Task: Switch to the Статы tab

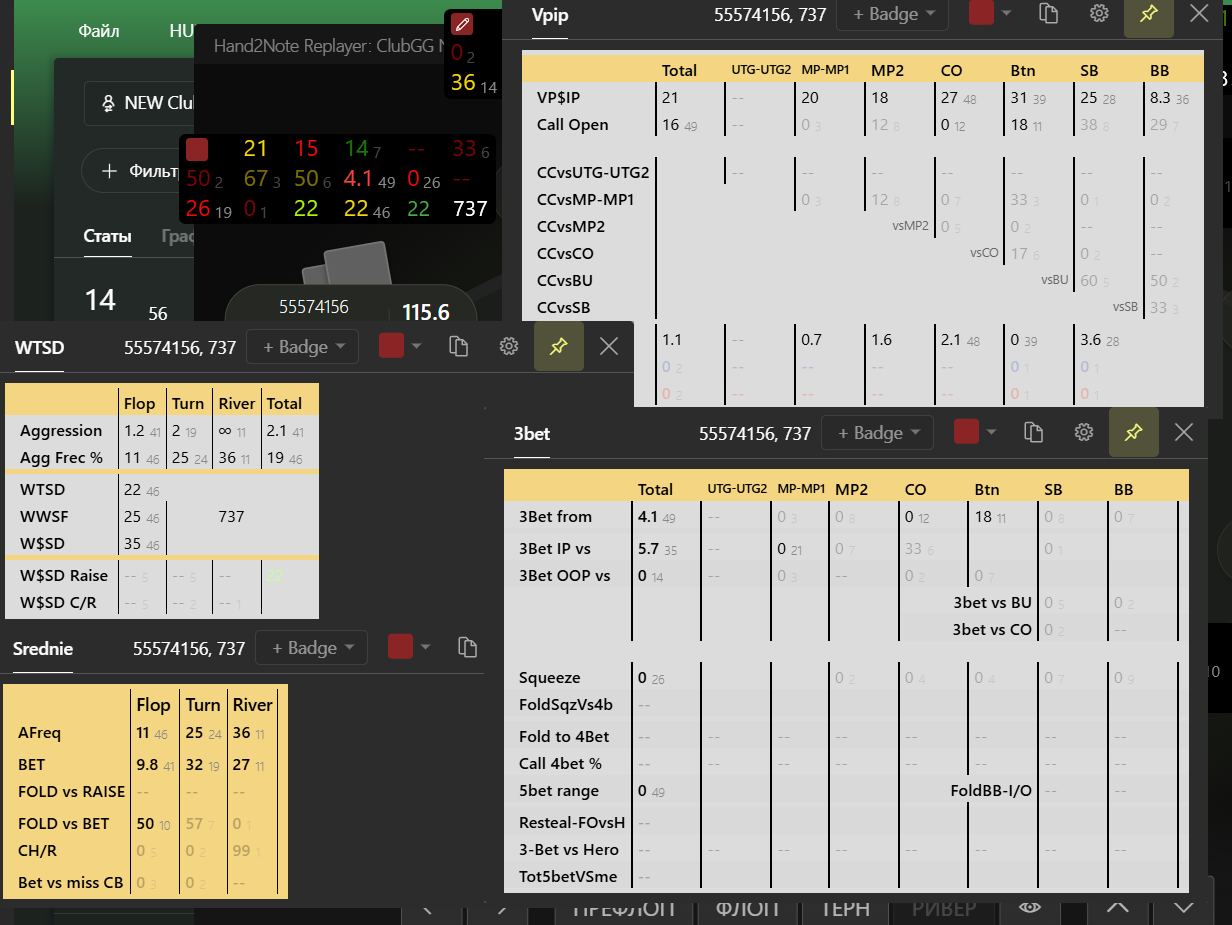Action: (108, 237)
